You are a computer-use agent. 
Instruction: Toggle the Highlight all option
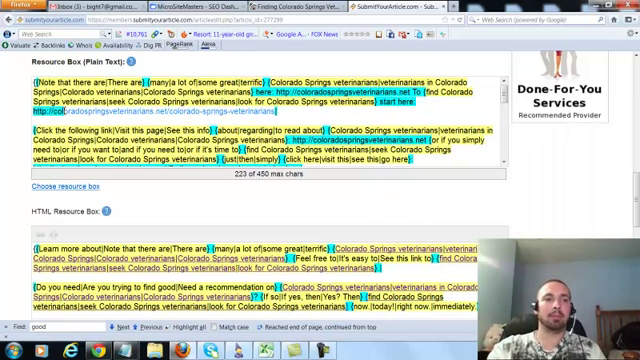(186, 327)
